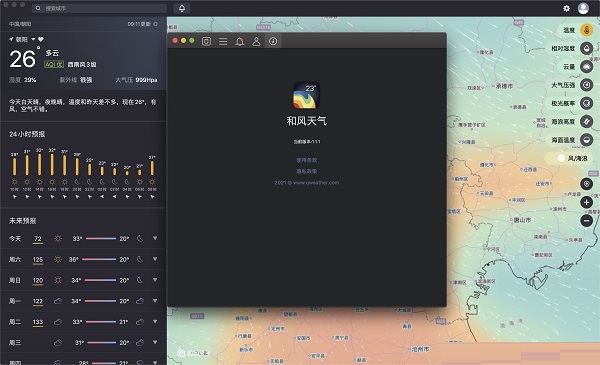Select the 云量 cloud cover layer
Viewport: 600px width, 365px height.
point(586,67)
